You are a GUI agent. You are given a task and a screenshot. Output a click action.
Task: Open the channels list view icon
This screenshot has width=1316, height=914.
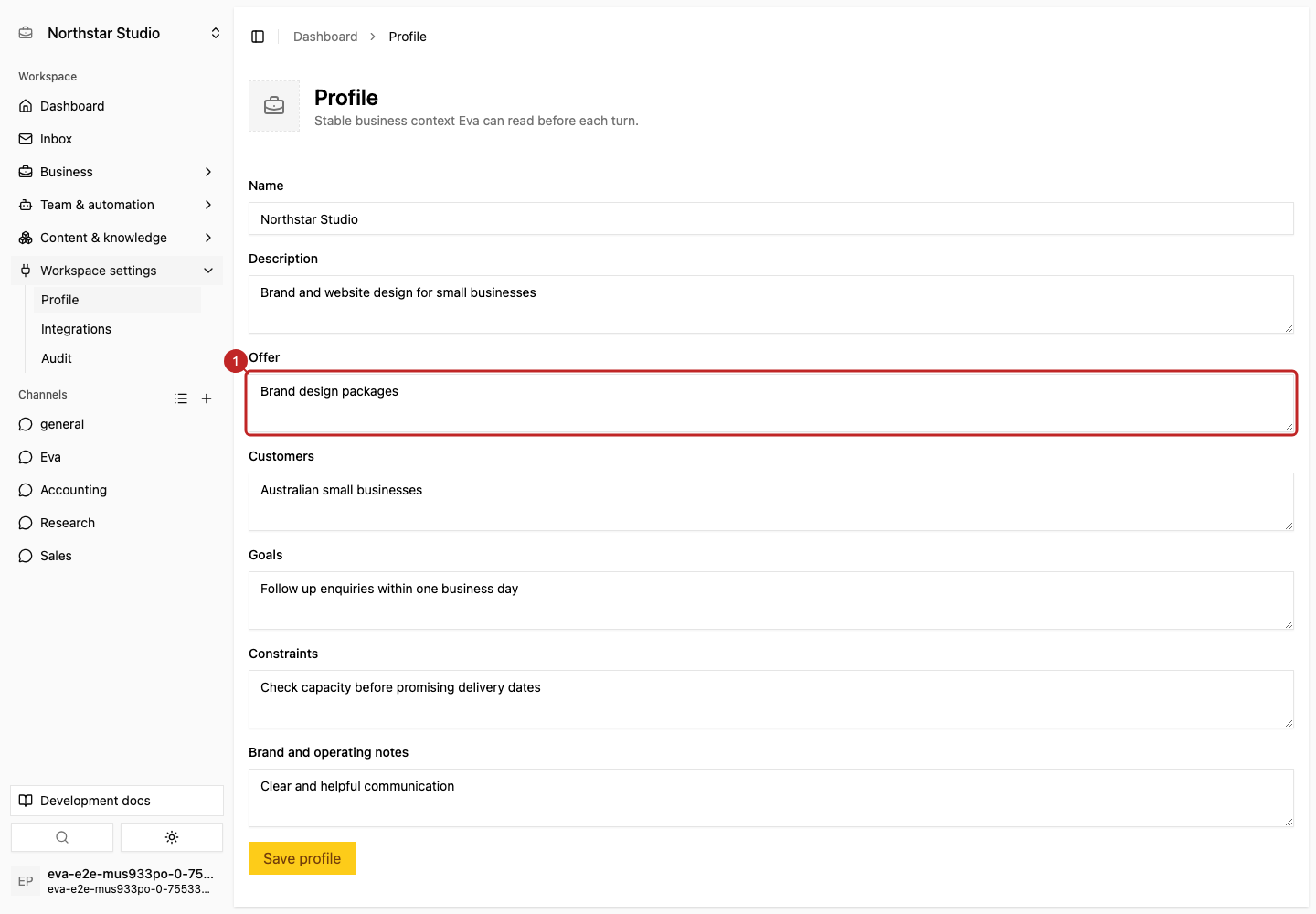[x=181, y=399]
